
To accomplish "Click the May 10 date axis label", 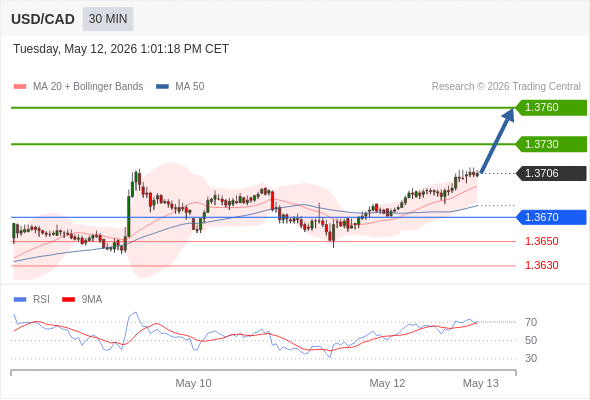I will 193,383.
